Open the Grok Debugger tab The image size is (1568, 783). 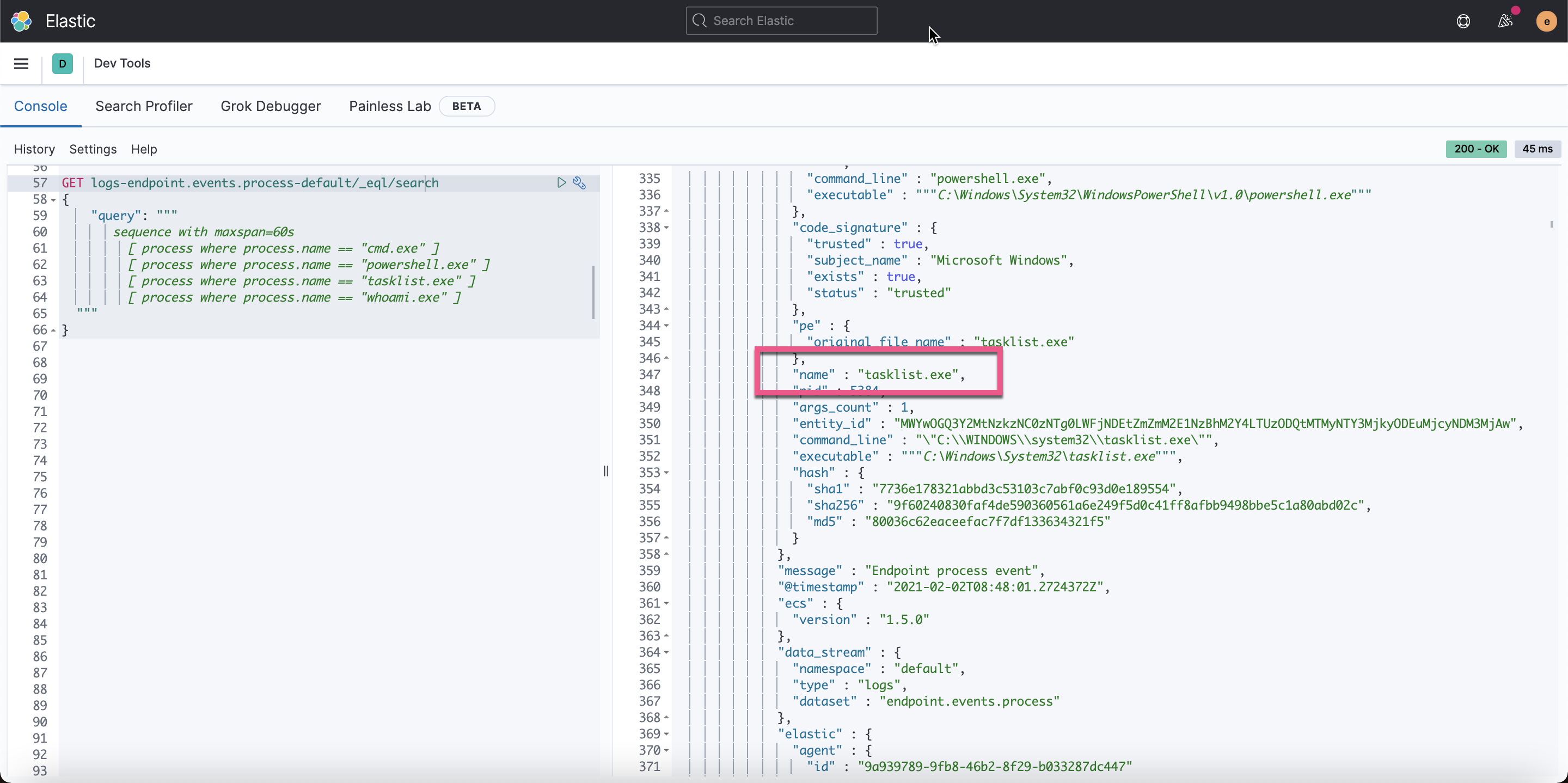click(270, 106)
